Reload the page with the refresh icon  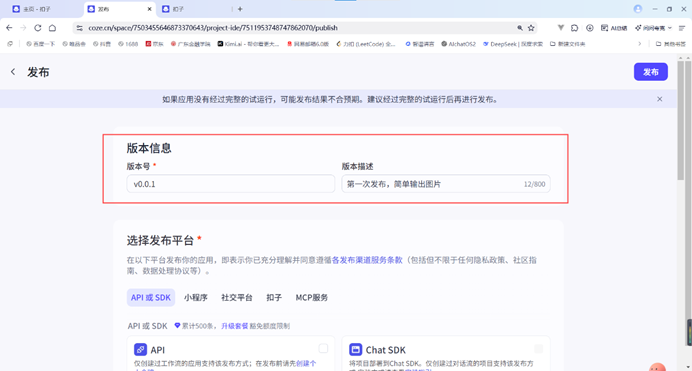(x=38, y=28)
